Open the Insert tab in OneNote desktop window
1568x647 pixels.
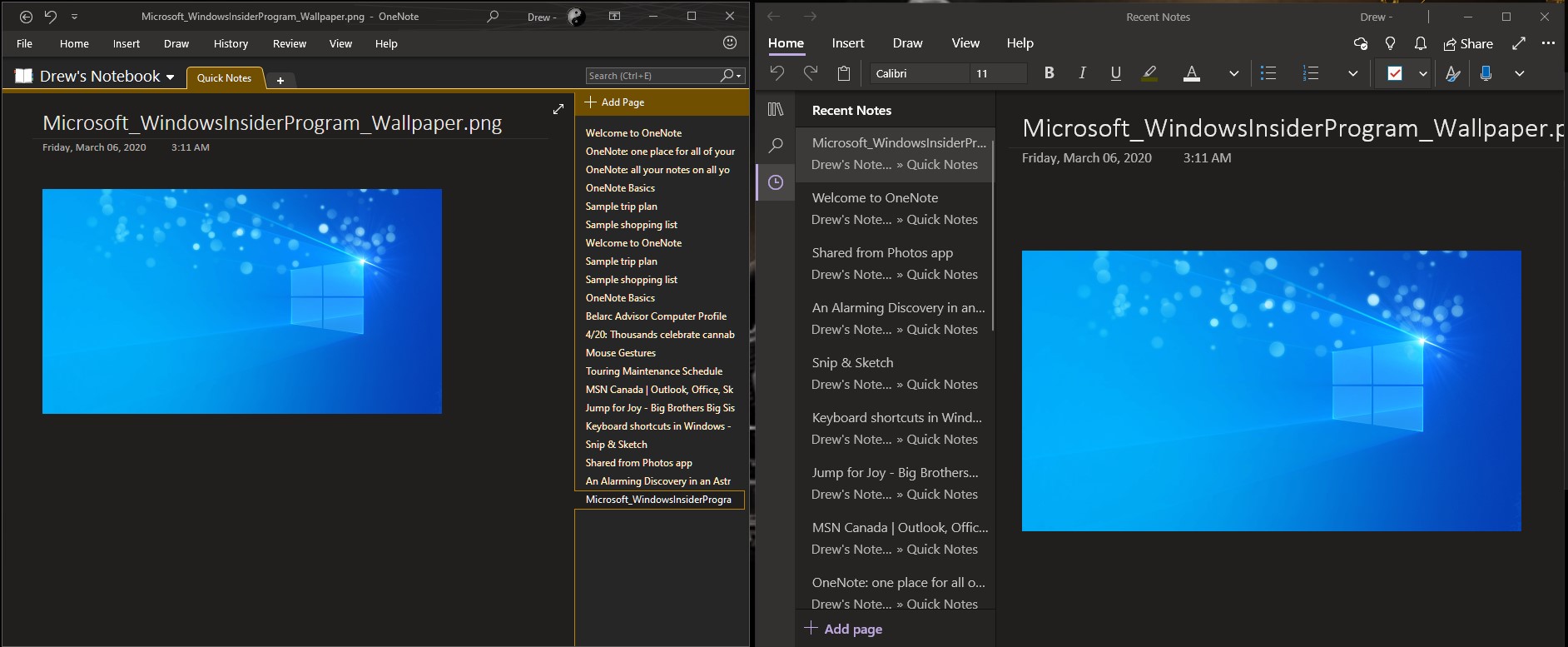pyautogui.click(x=127, y=43)
